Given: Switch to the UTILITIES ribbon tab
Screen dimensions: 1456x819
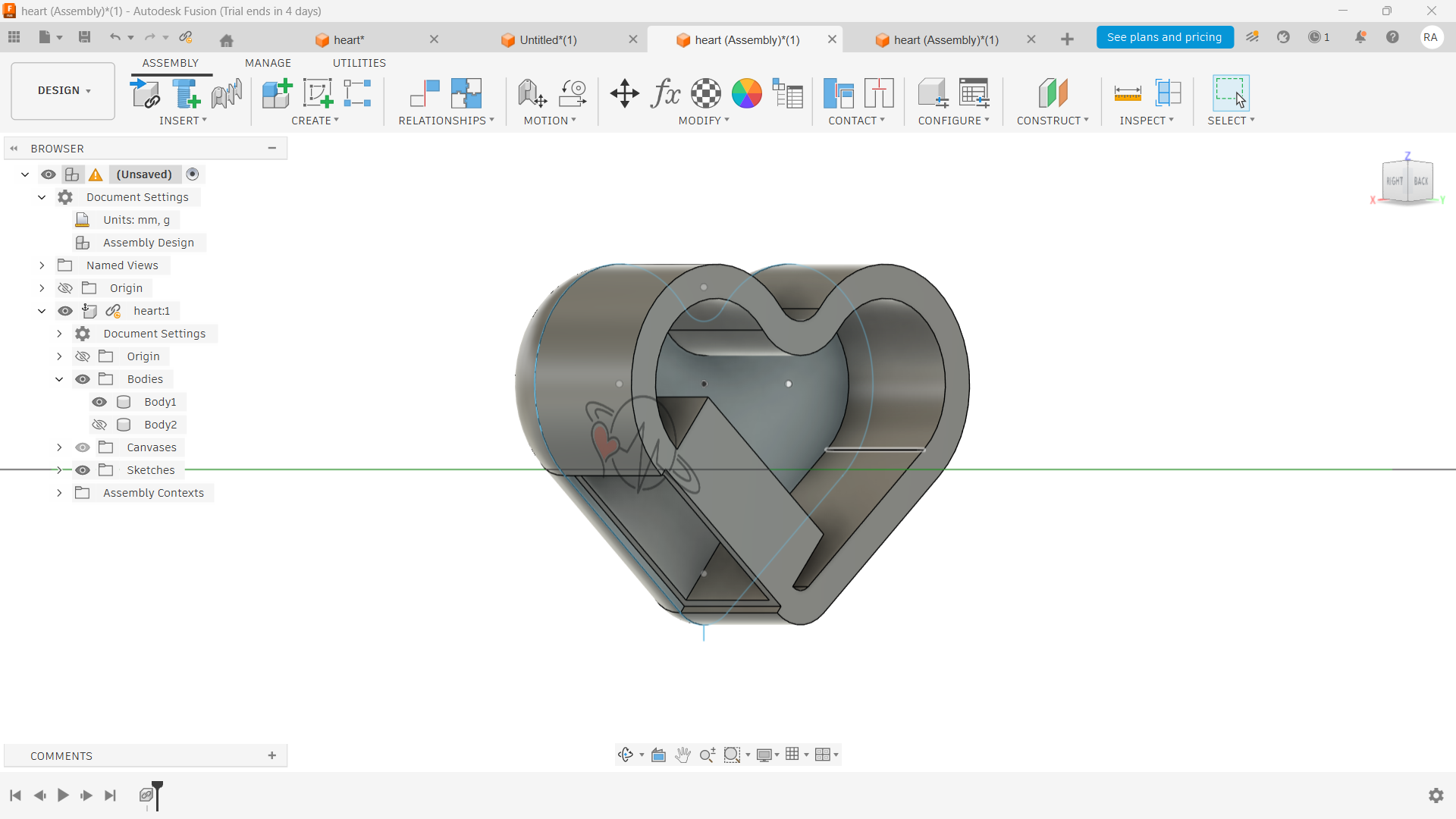Looking at the screenshot, I should (x=359, y=63).
